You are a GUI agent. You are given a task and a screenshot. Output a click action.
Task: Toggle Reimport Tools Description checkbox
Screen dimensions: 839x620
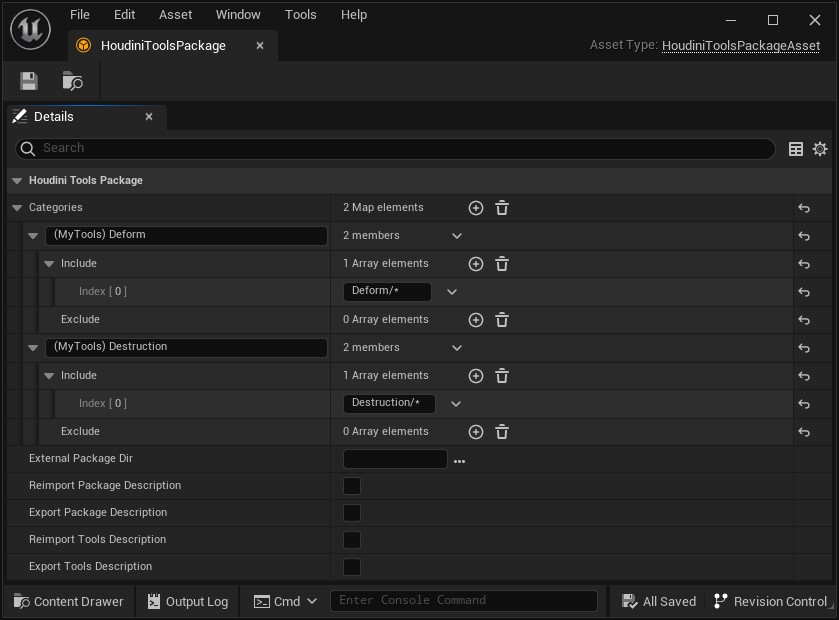(x=352, y=540)
